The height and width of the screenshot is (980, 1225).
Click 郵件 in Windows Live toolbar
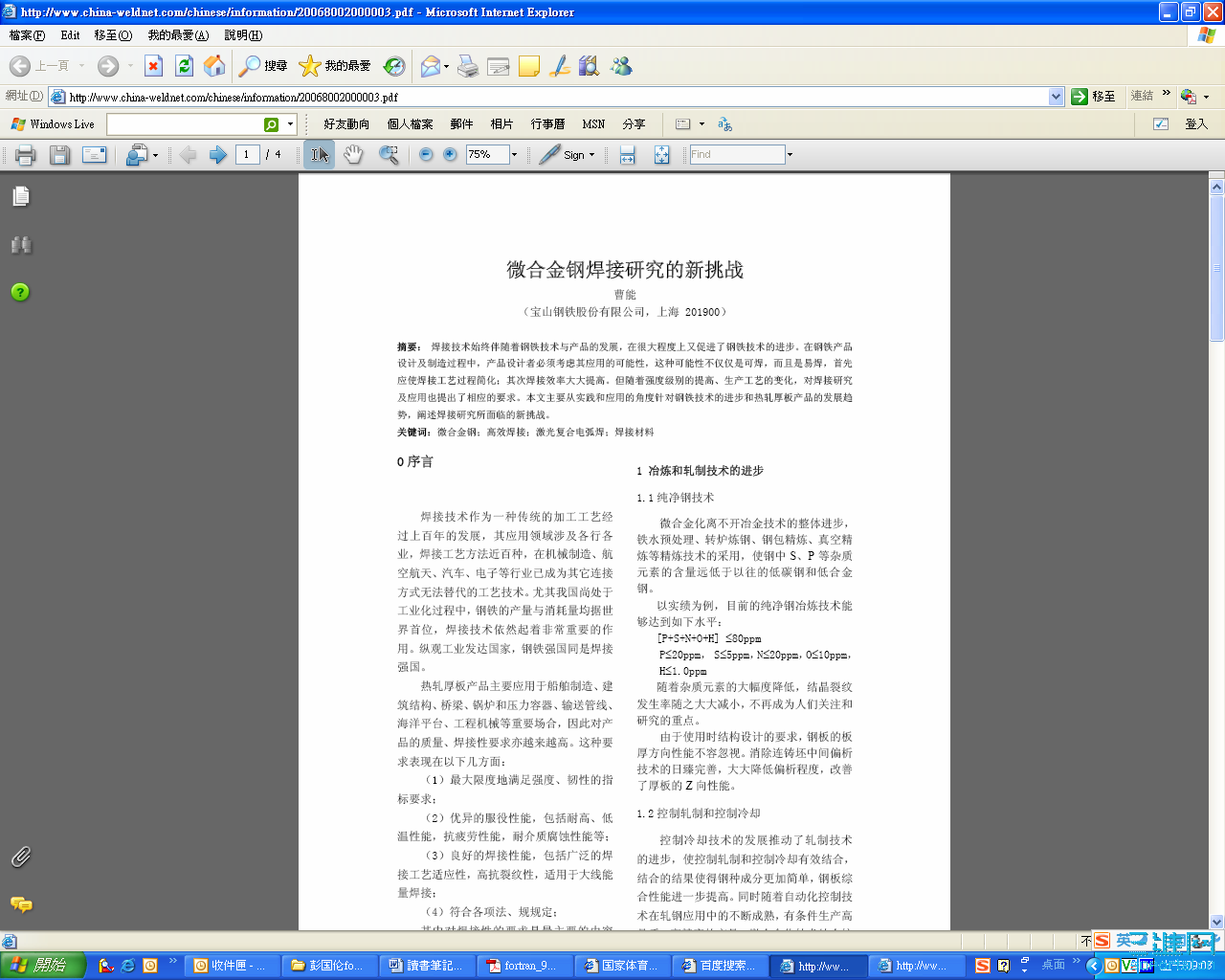tap(461, 124)
